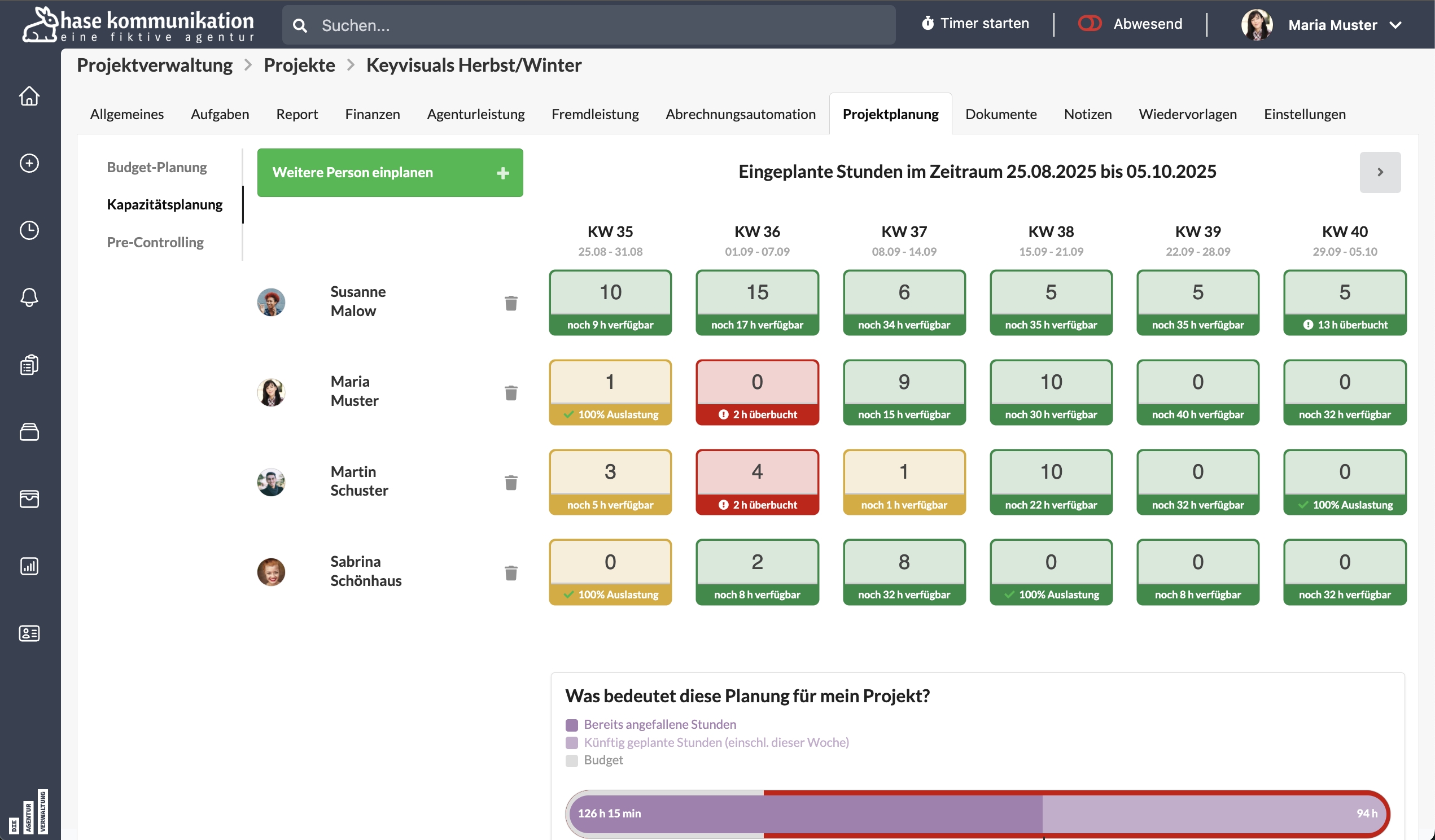This screenshot has width=1435, height=840.
Task: Go to next period with chevron
Action: (x=1379, y=172)
